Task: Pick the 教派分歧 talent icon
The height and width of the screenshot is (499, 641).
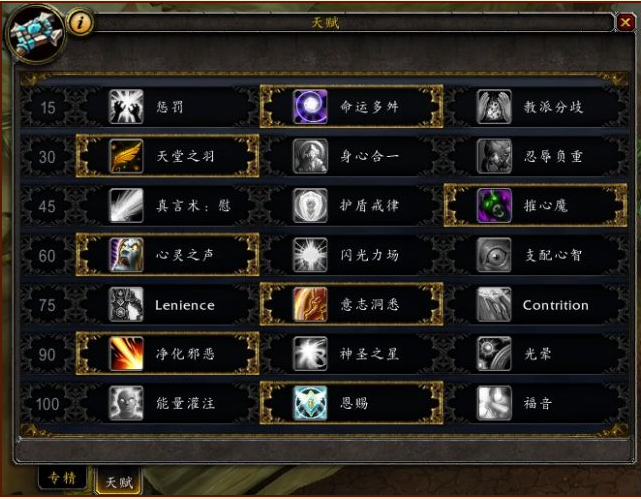Action: click(x=494, y=107)
